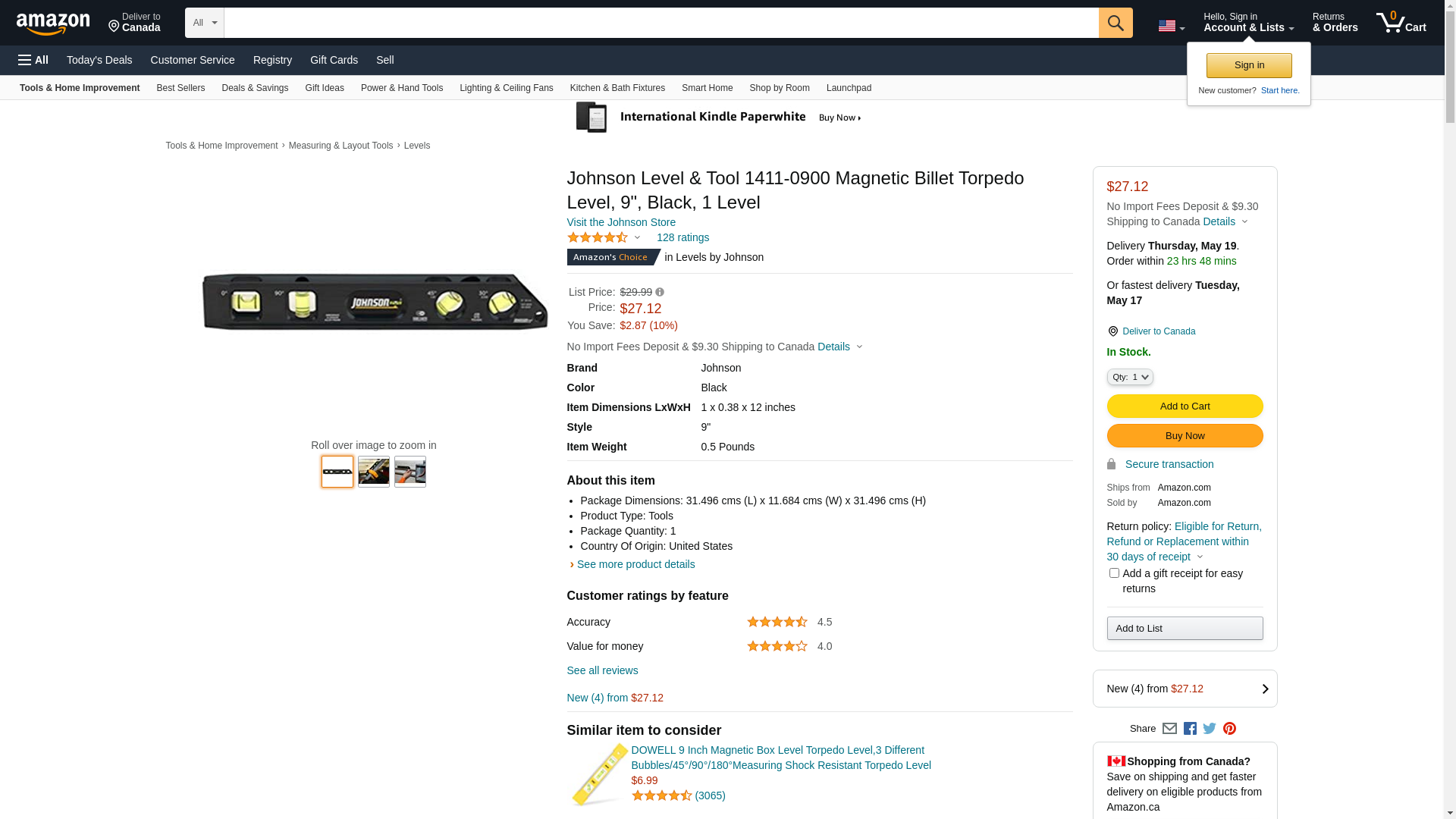The width and height of the screenshot is (1456, 819).
Task: Share on Facebook icon
Action: pyautogui.click(x=1190, y=729)
